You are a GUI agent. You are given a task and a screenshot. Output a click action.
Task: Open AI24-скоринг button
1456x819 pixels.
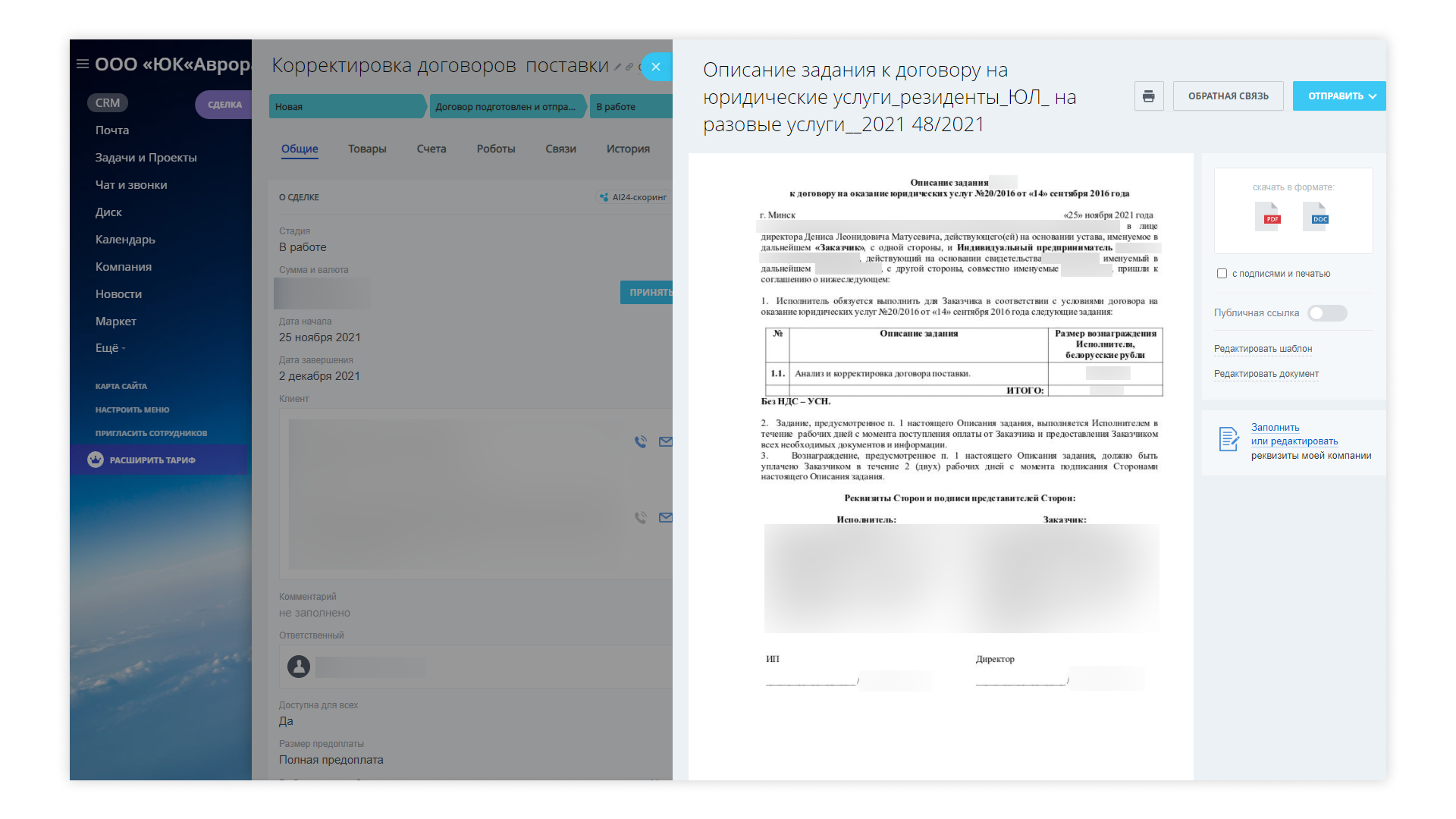[633, 197]
